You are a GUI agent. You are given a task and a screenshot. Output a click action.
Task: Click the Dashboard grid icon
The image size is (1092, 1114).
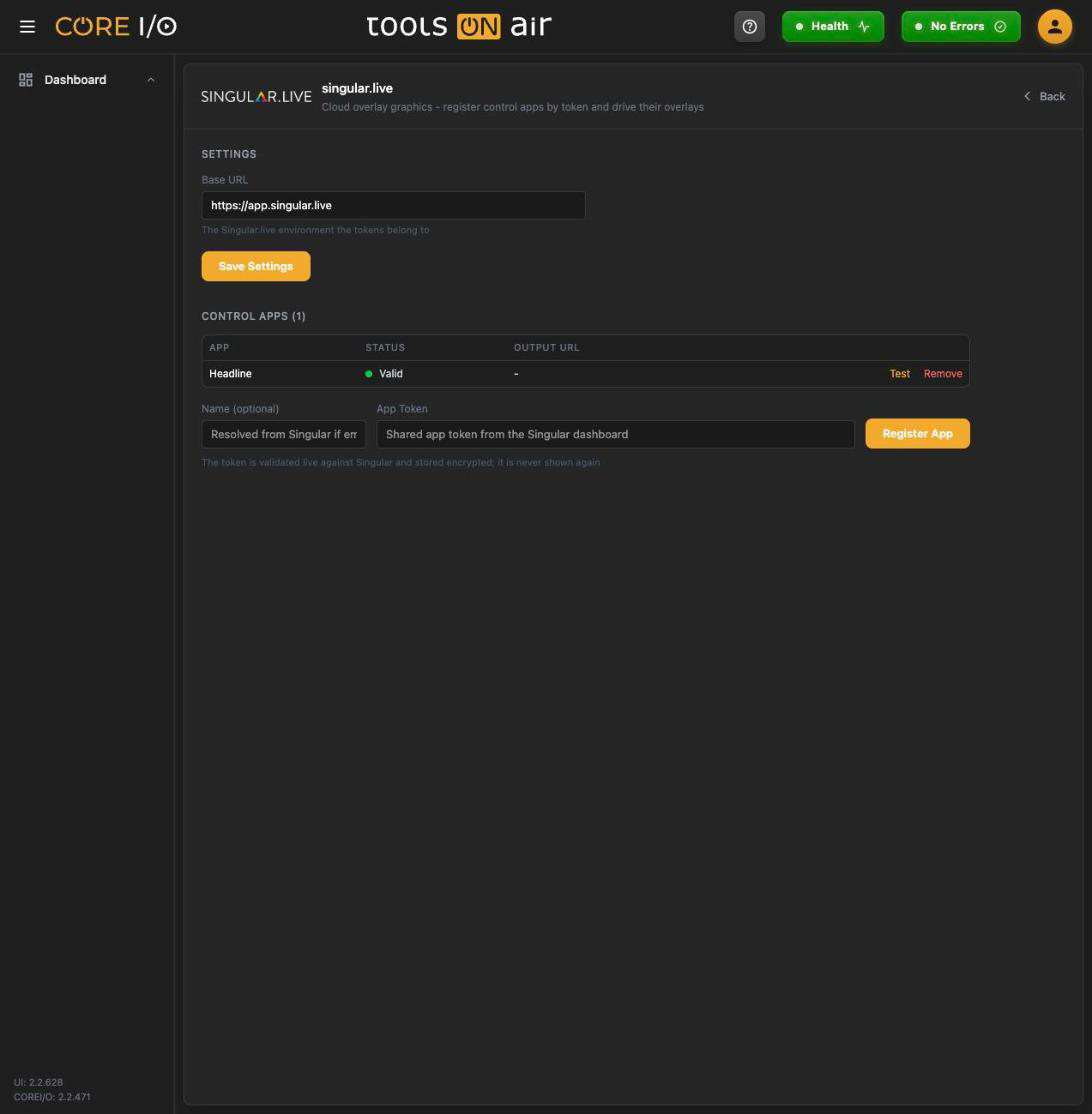(26, 80)
